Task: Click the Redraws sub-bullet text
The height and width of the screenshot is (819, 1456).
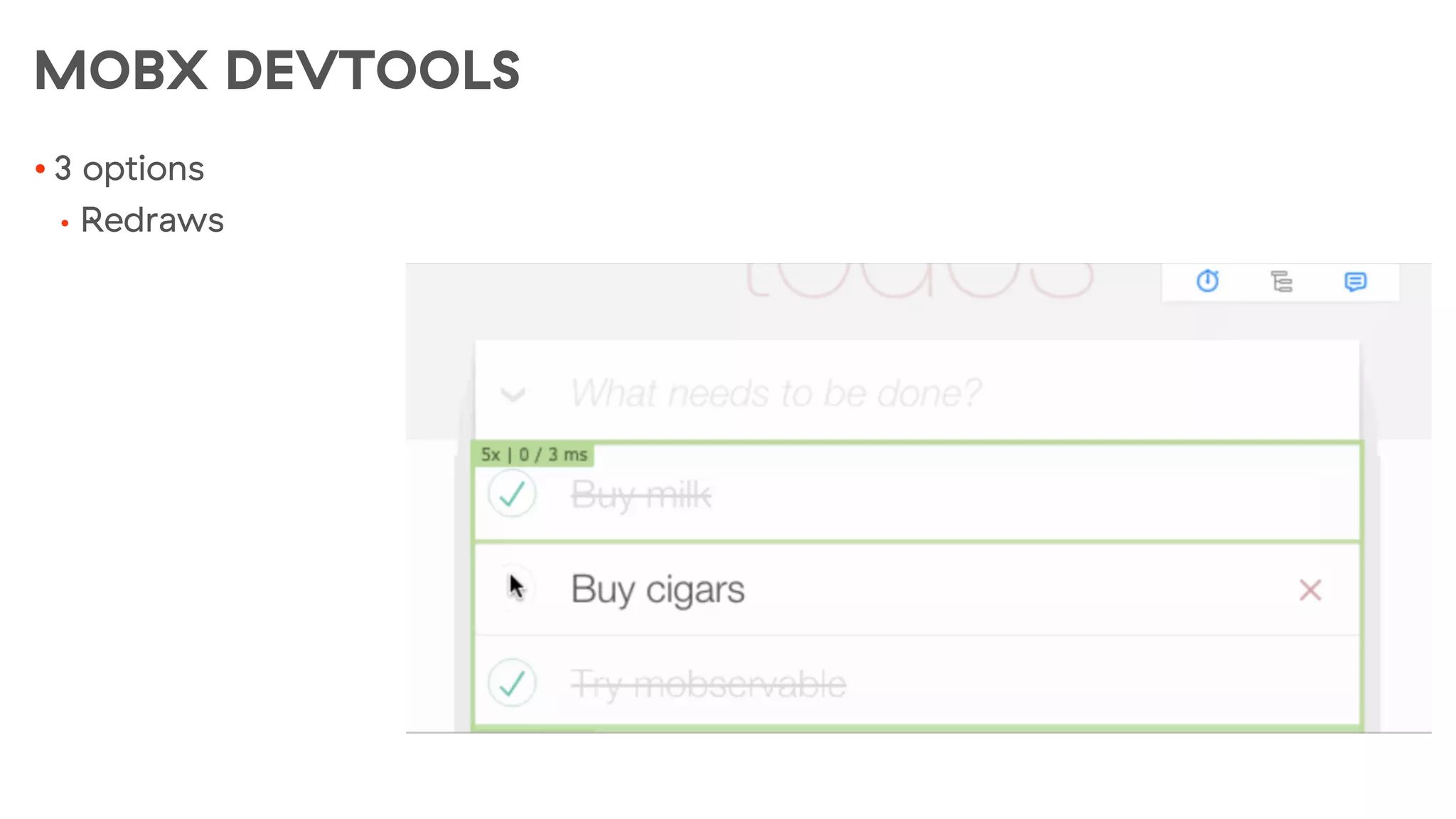Action: 152,220
